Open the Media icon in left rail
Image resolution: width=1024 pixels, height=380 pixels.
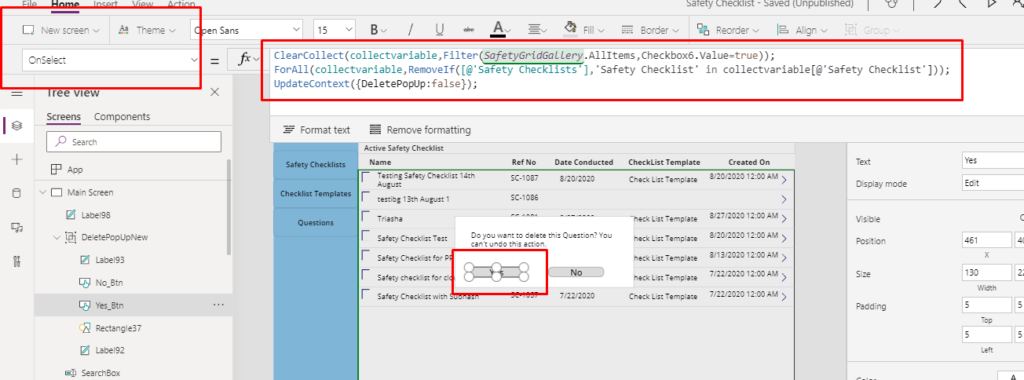pos(17,228)
